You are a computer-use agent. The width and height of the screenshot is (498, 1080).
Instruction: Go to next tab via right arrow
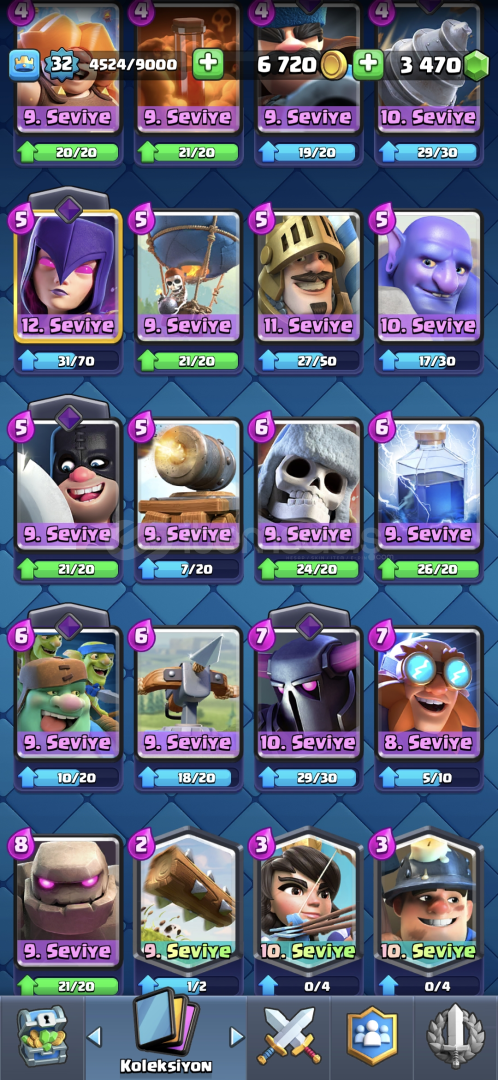point(236,1036)
